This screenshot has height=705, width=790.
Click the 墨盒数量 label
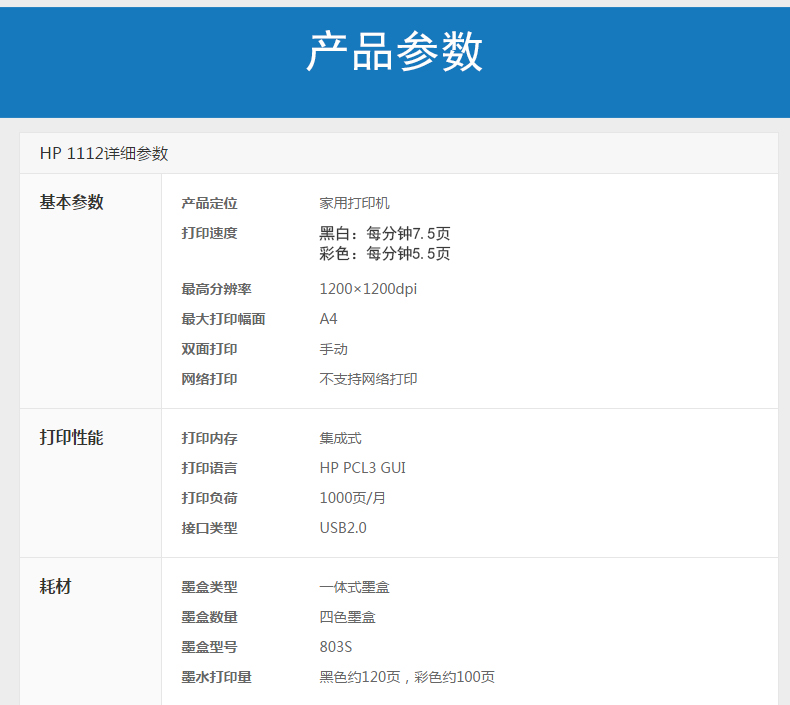[209, 617]
